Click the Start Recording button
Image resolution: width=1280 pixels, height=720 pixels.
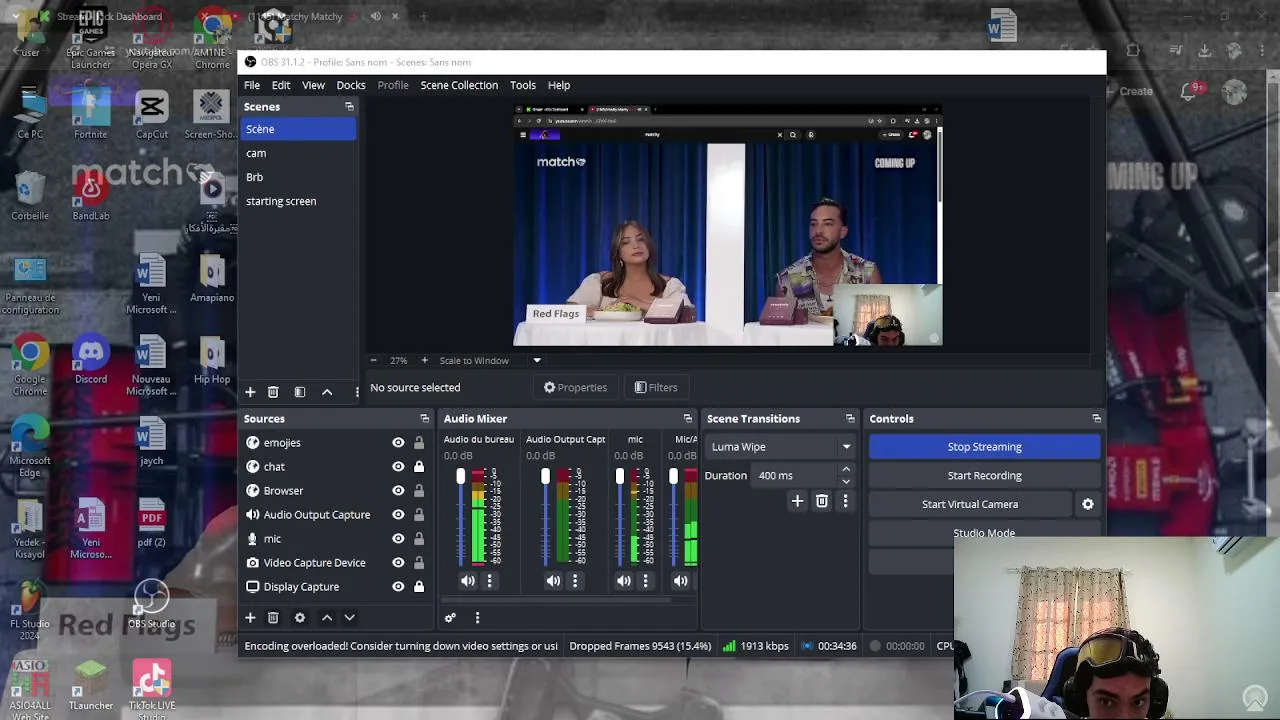[x=985, y=476]
